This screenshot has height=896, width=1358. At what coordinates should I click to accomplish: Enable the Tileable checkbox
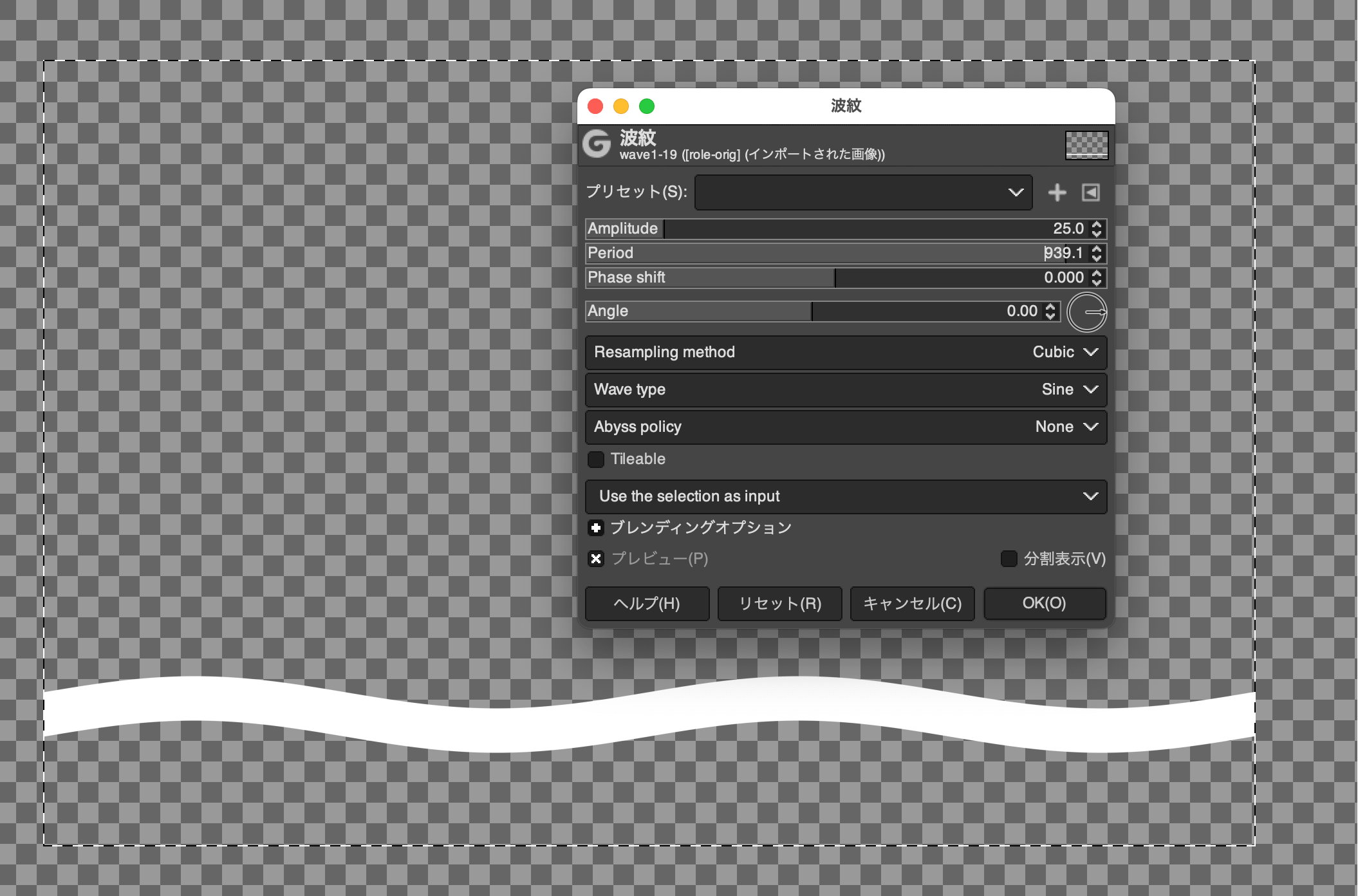tap(596, 459)
